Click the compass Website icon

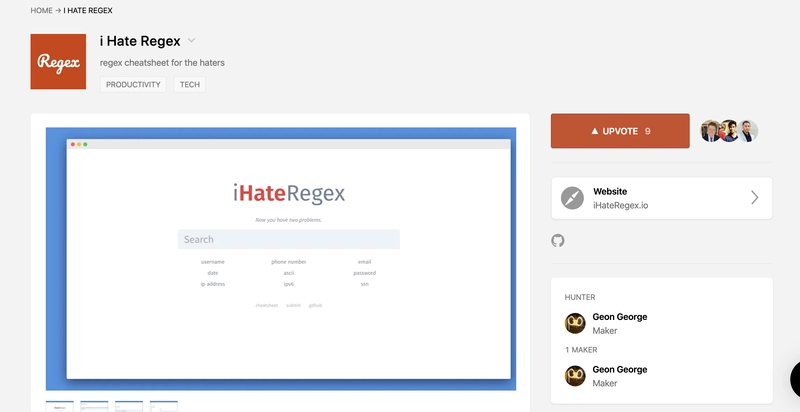[x=572, y=198]
